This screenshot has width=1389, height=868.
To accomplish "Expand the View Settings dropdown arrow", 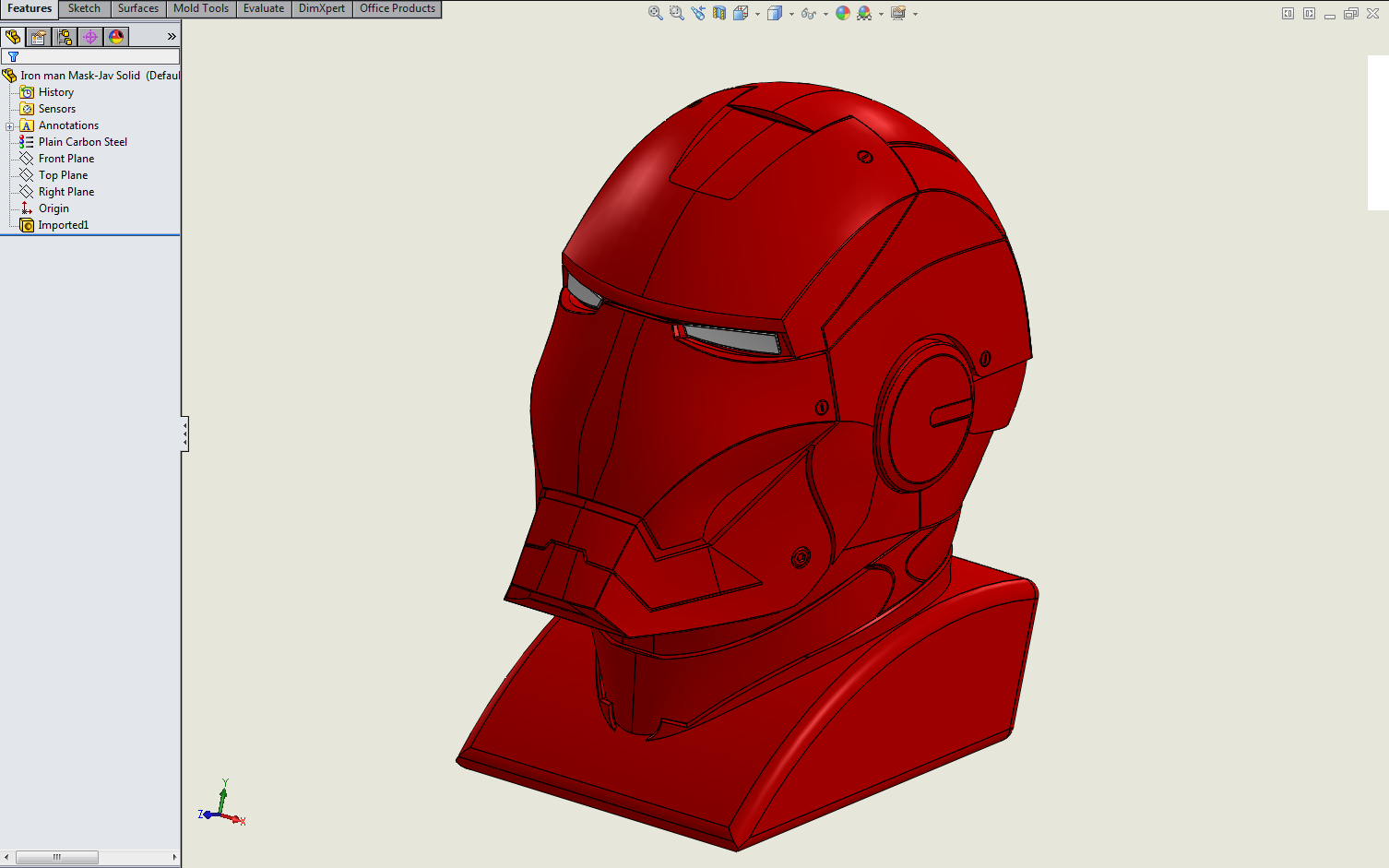I will (x=915, y=14).
